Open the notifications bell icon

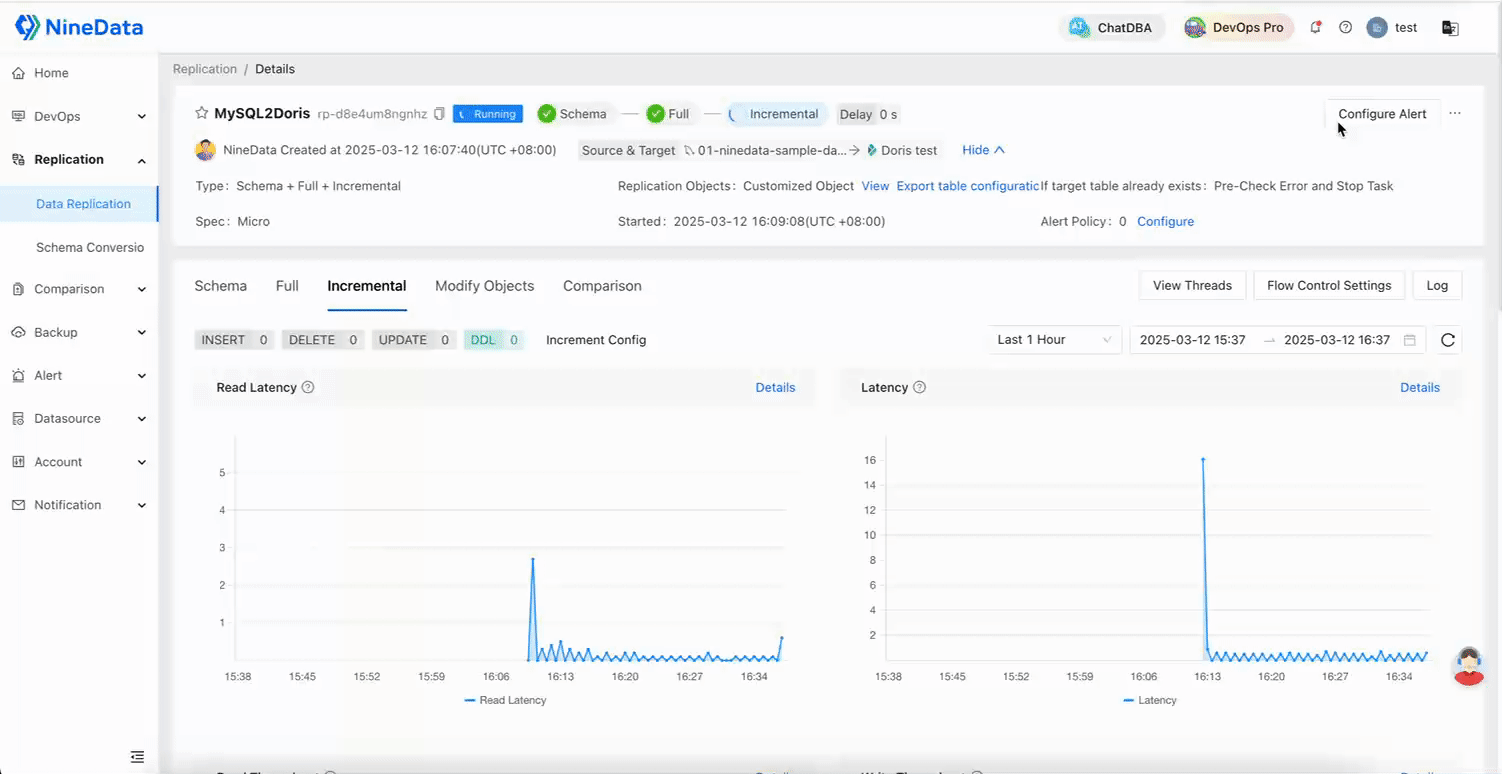click(1316, 28)
